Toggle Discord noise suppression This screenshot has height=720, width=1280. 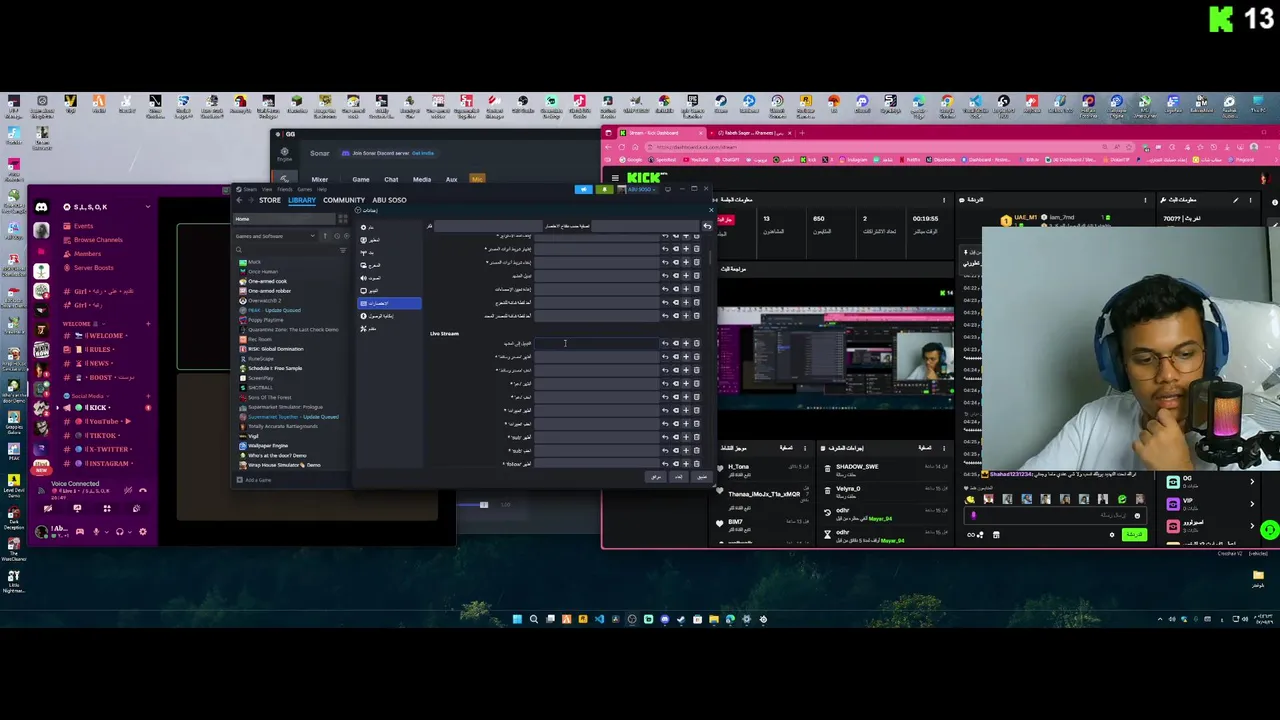tap(127, 490)
